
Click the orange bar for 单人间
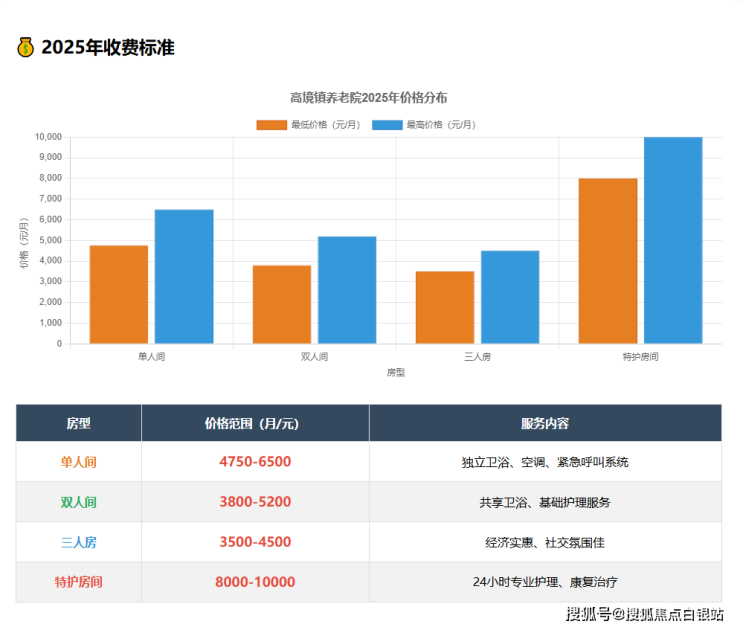click(x=119, y=294)
